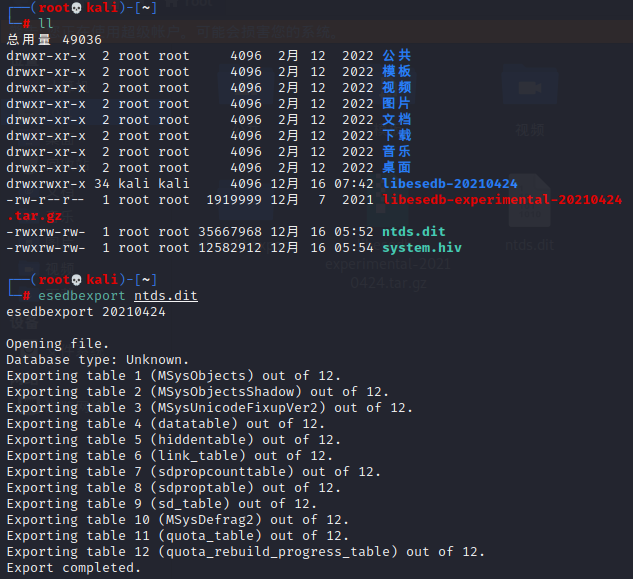Click the 'Export completed.' output line

(73, 567)
